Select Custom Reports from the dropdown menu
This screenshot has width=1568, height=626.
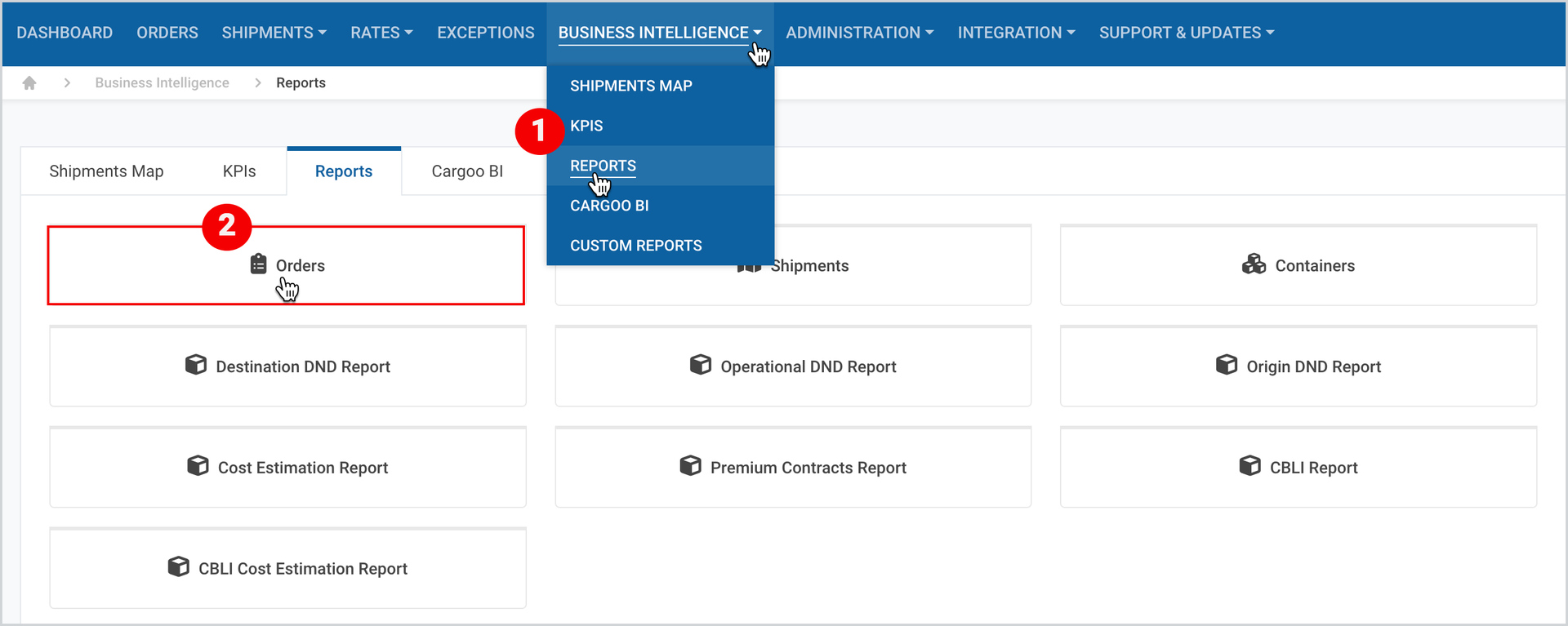coord(636,246)
